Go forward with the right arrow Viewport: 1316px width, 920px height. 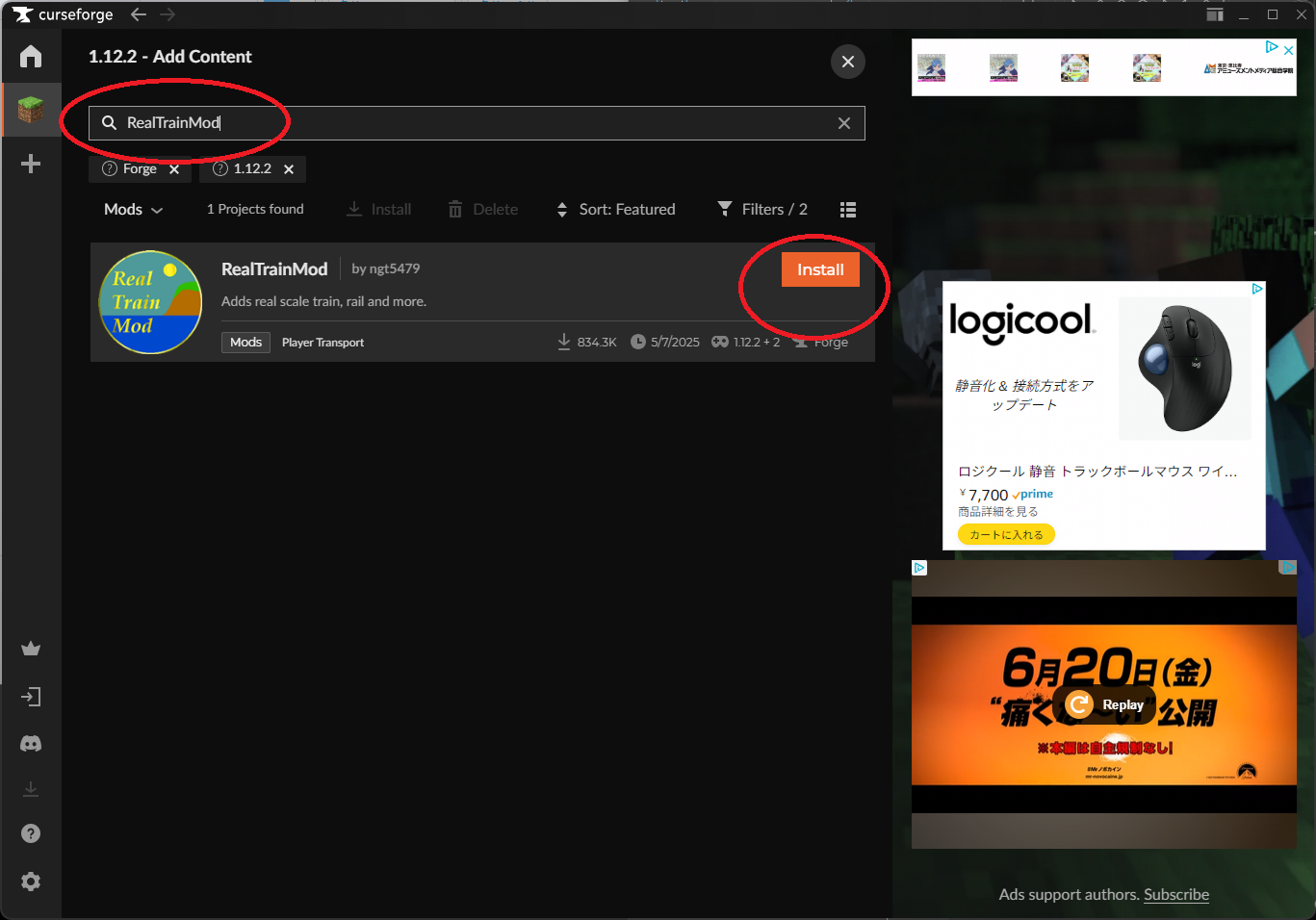coord(168,14)
